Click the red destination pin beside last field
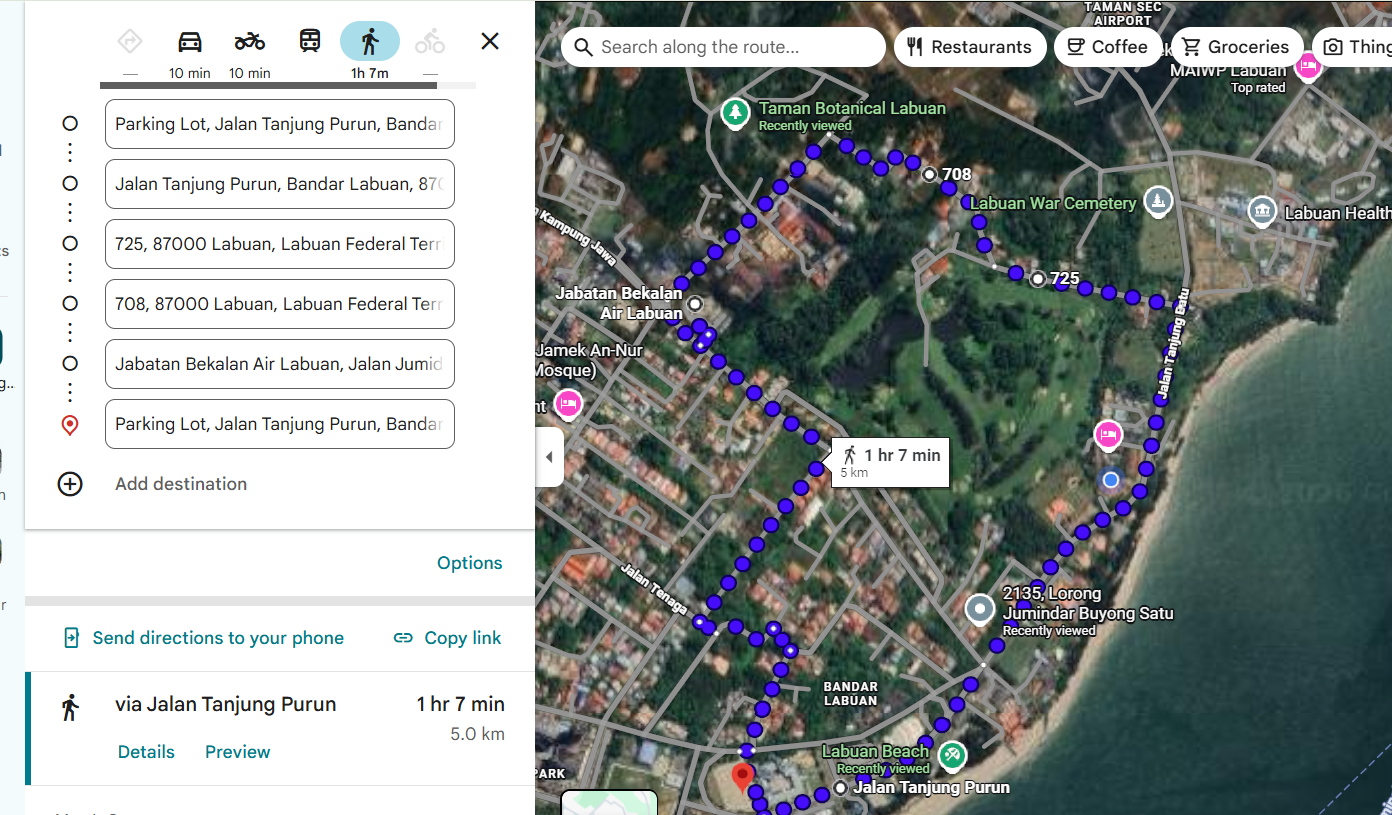Screen dimensions: 1392x815 point(70,425)
